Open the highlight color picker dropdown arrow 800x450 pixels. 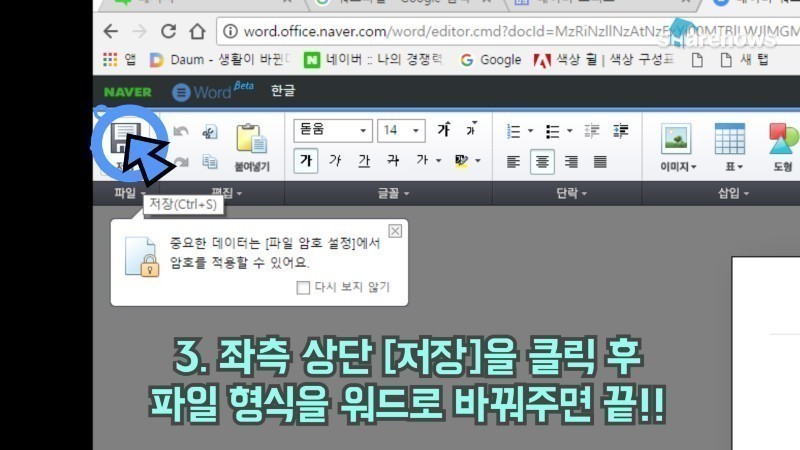478,161
